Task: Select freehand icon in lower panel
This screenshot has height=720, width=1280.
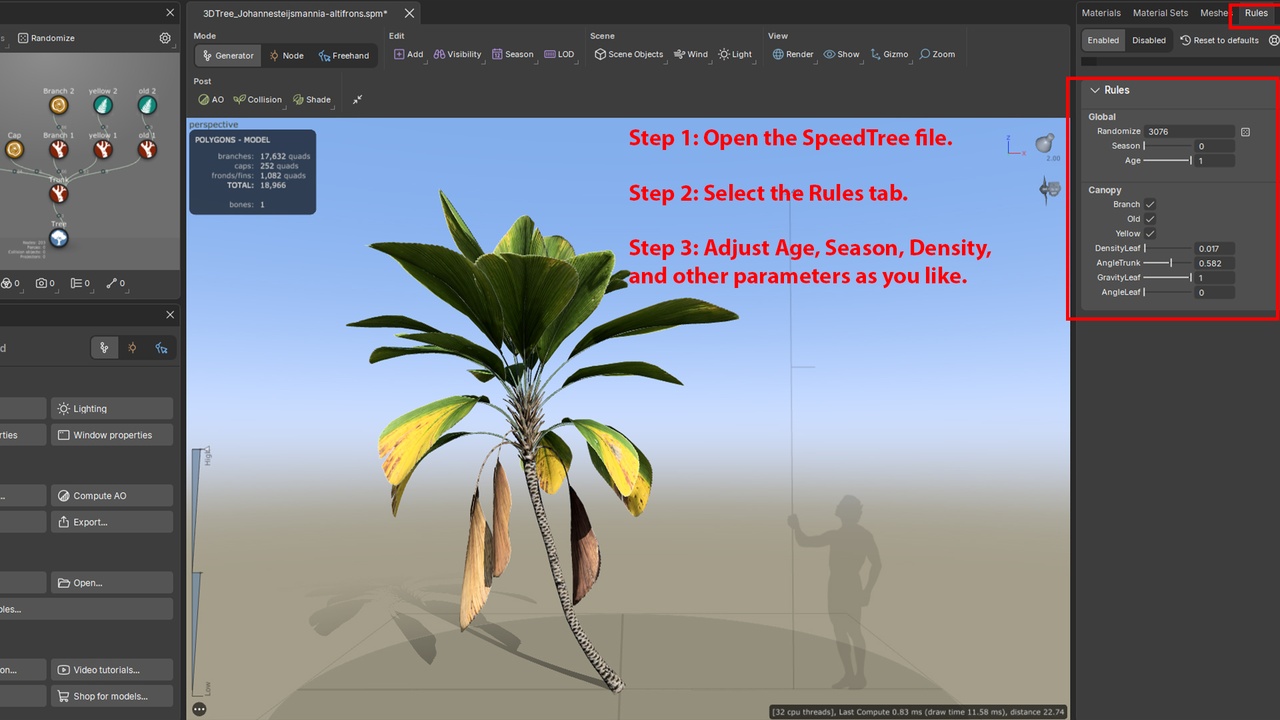Action: [x=161, y=348]
